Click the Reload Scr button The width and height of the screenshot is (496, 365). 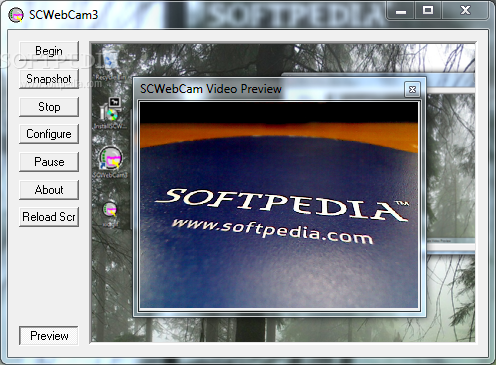tap(49, 217)
